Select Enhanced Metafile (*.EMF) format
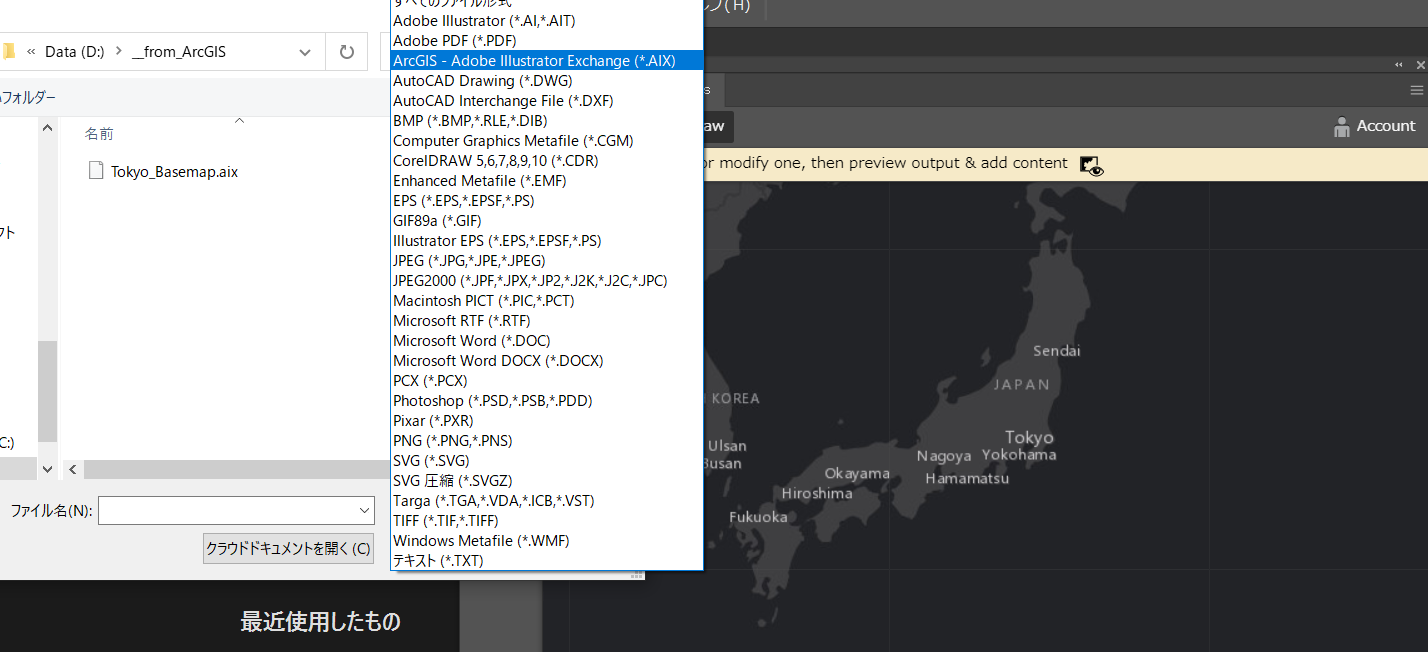1428x652 pixels. pyautogui.click(x=547, y=180)
